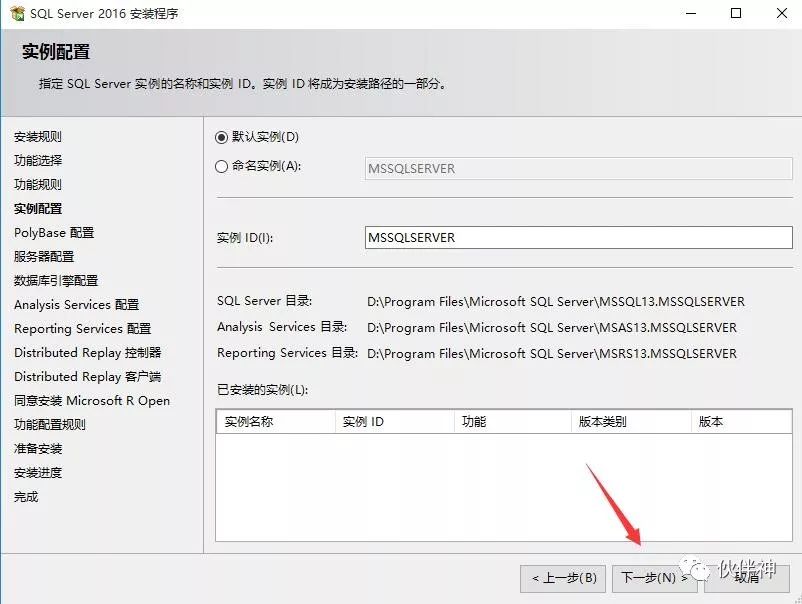
Task: Select the 命名实例(A) radio button
Action: click(x=221, y=166)
